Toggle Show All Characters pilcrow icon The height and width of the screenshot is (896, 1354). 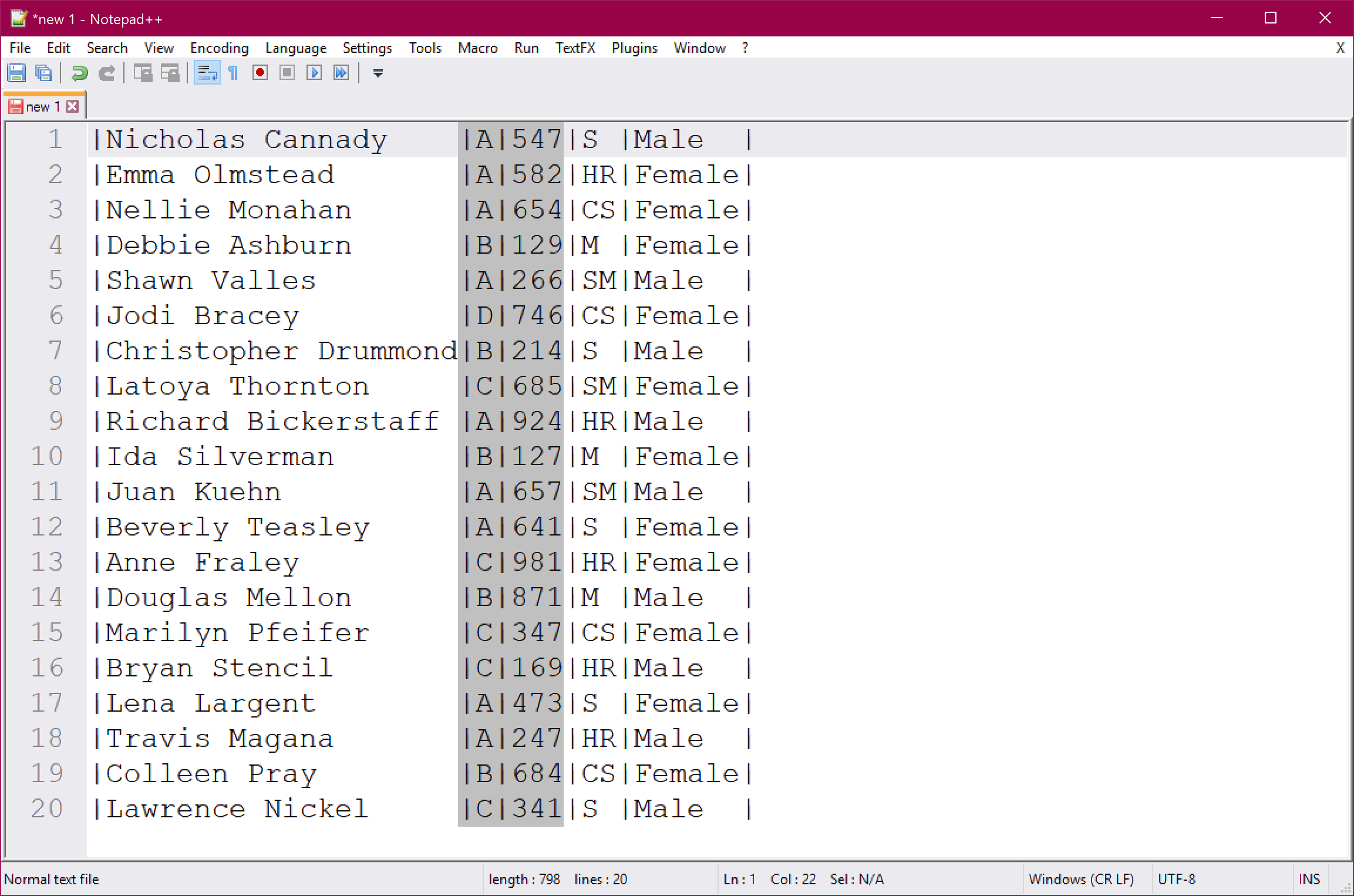pos(233,73)
